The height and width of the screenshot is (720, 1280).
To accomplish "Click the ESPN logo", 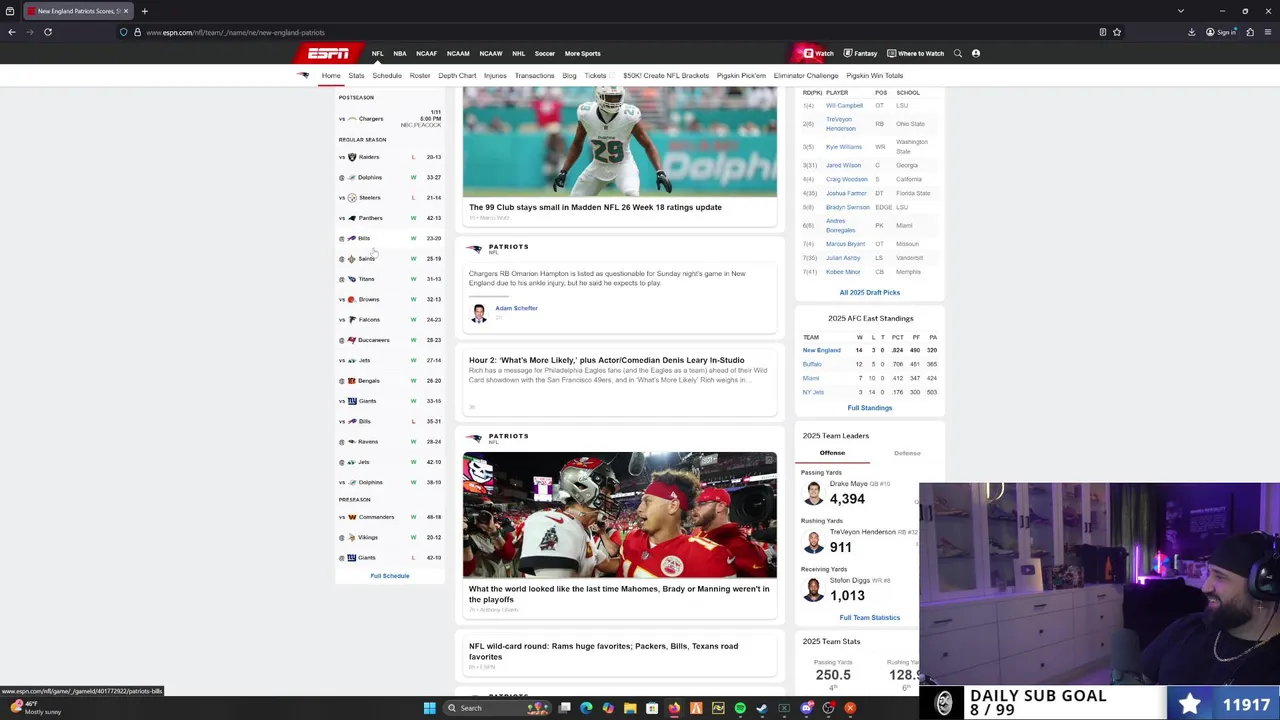I will (x=328, y=53).
